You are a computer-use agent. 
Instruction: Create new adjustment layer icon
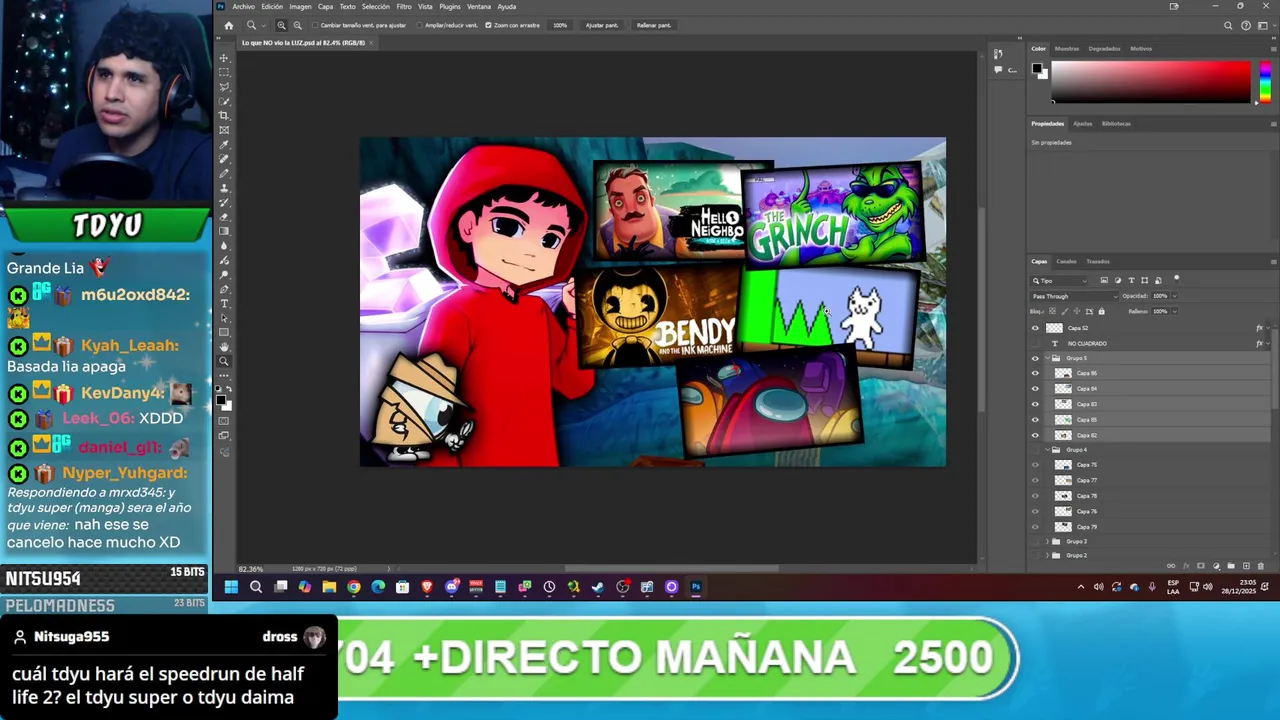(1216, 566)
